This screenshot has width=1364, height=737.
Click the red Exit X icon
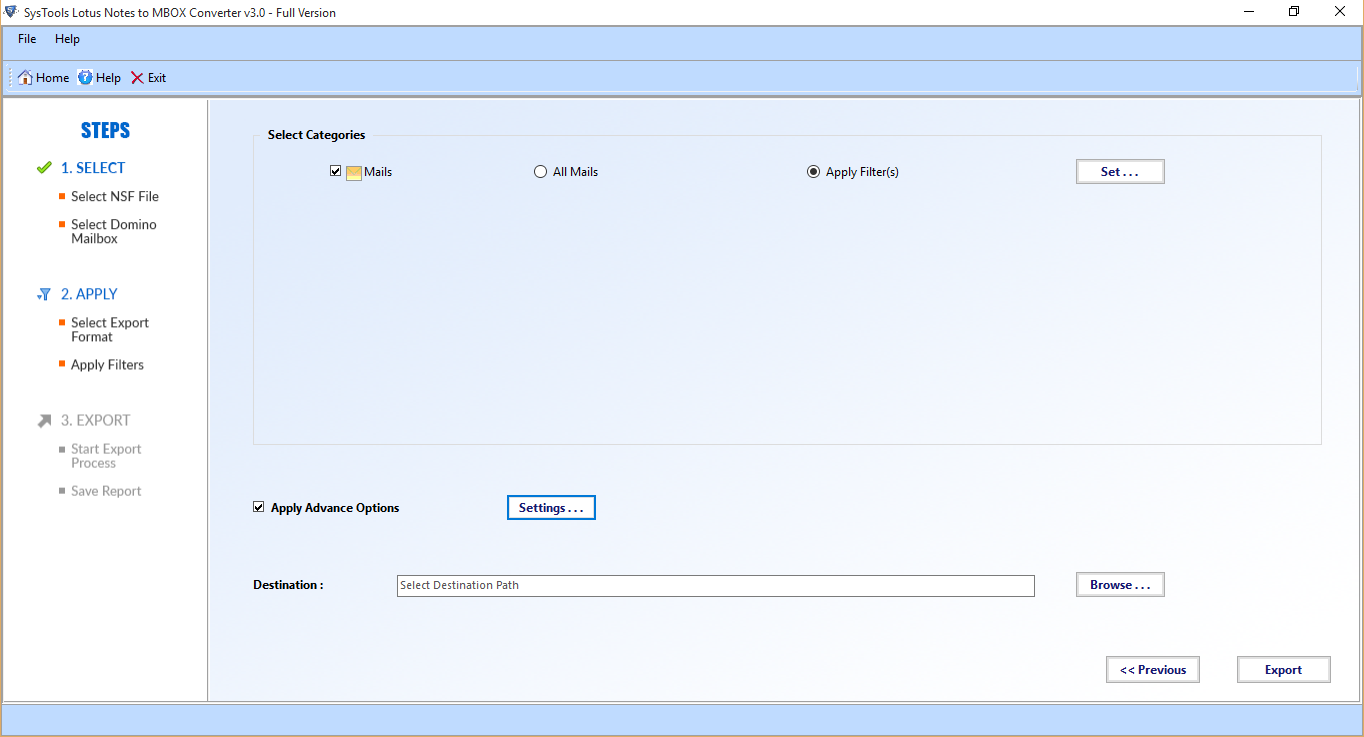pos(137,78)
